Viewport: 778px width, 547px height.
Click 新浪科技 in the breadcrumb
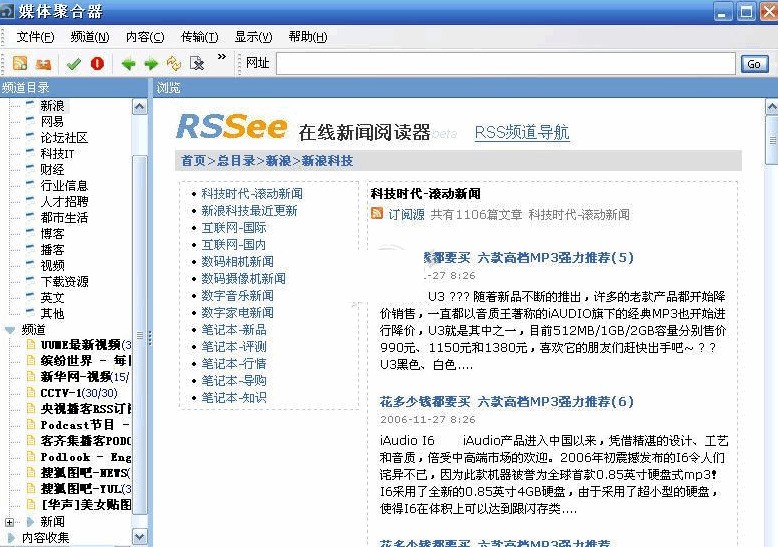coord(327,161)
